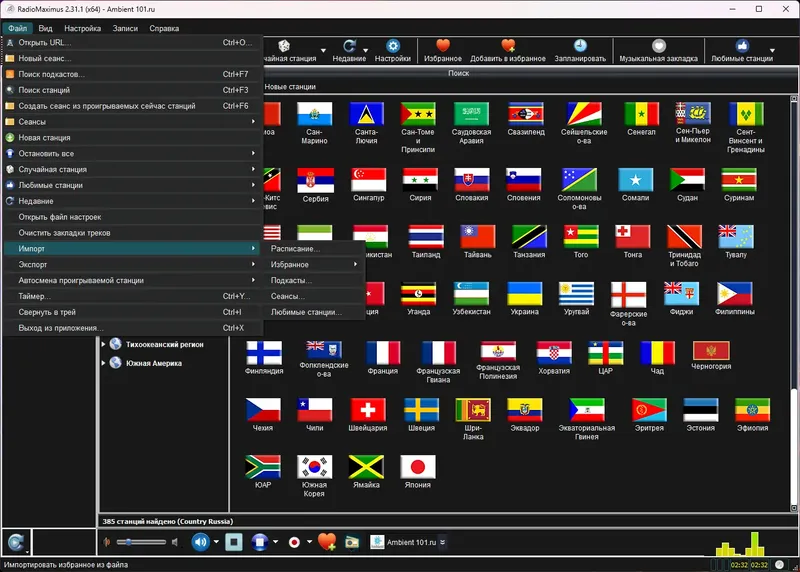Switch to the Новые станции tab
The width and height of the screenshot is (800, 572).
[x=290, y=87]
